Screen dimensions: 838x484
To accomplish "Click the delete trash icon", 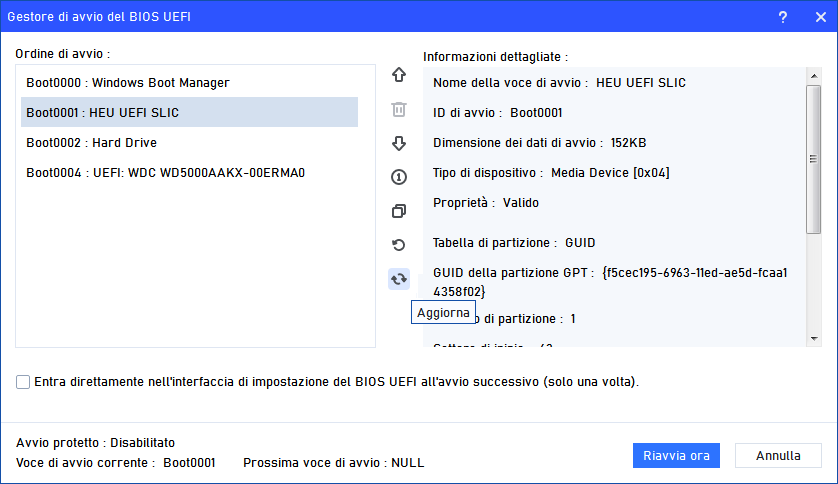I will [399, 109].
